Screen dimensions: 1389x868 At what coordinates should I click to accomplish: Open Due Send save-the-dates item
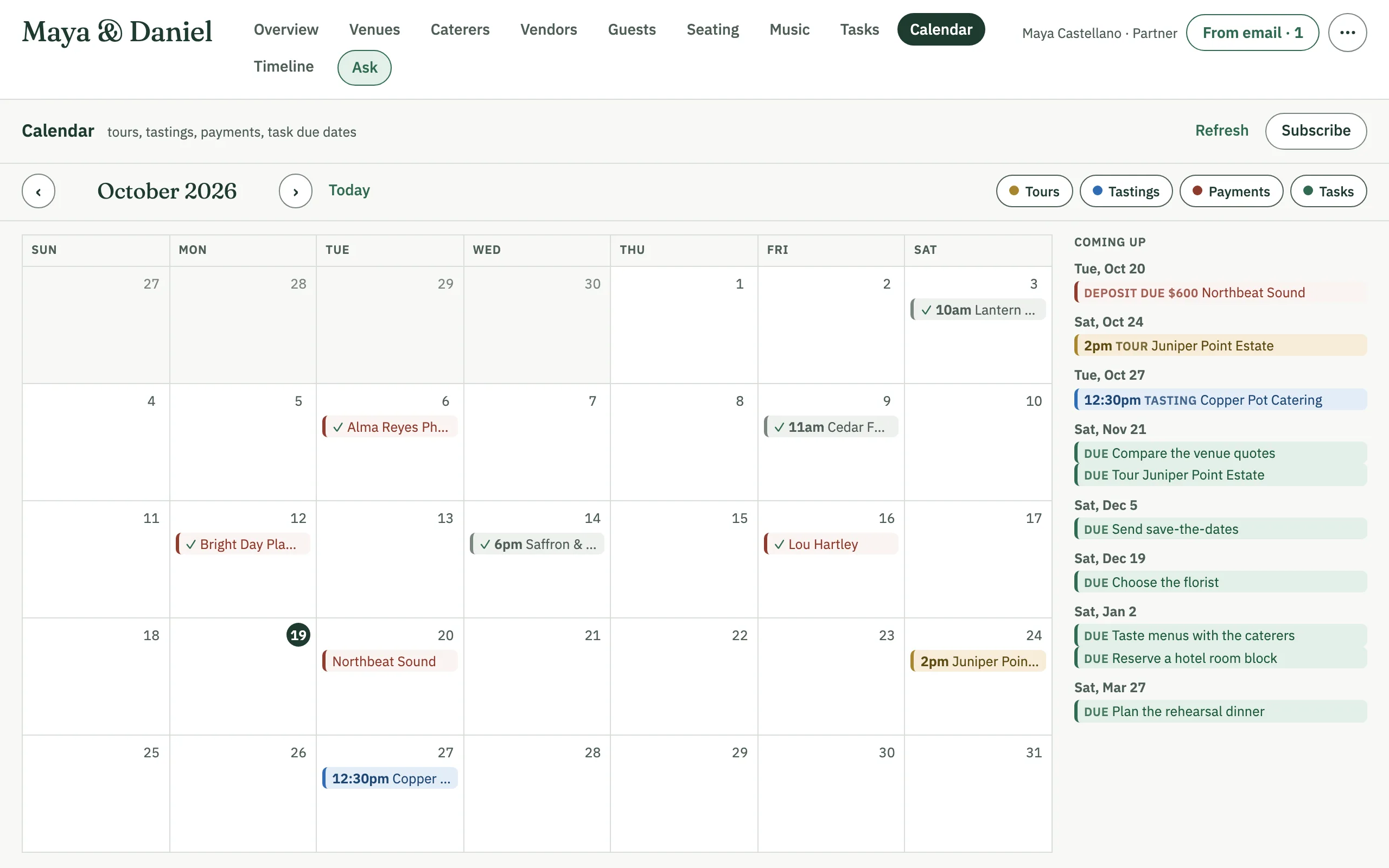pyautogui.click(x=1220, y=529)
